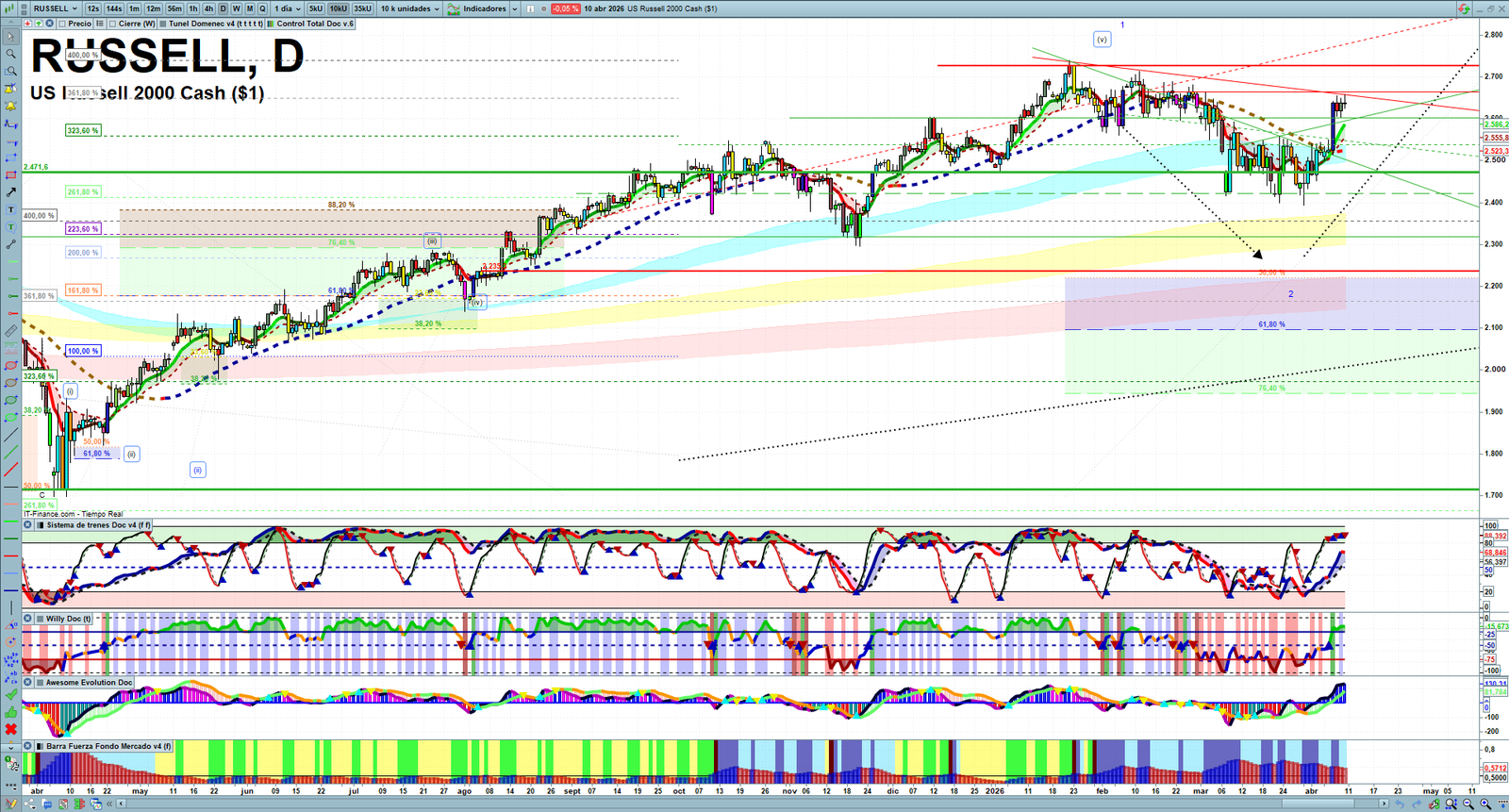The height and width of the screenshot is (812, 1509).
Task: Select the 'Awesome Evolution Doc' panel label
Action: click(x=90, y=682)
